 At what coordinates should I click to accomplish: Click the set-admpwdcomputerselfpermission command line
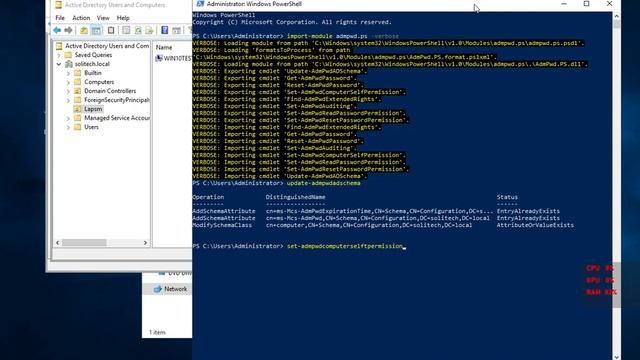tap(344, 246)
